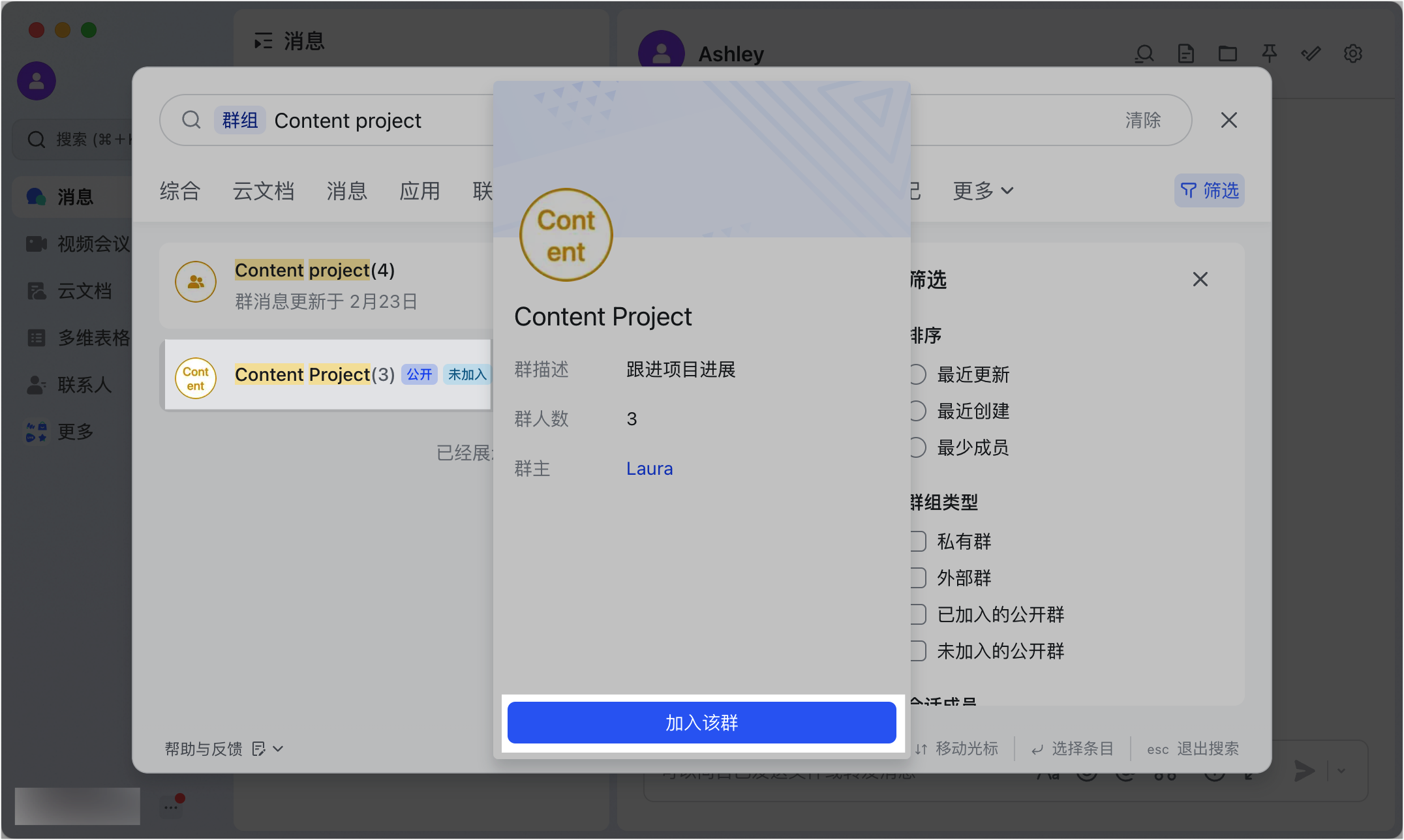Click the 公开 tag on Content Project
Image resolution: width=1404 pixels, height=840 pixels.
[x=420, y=374]
